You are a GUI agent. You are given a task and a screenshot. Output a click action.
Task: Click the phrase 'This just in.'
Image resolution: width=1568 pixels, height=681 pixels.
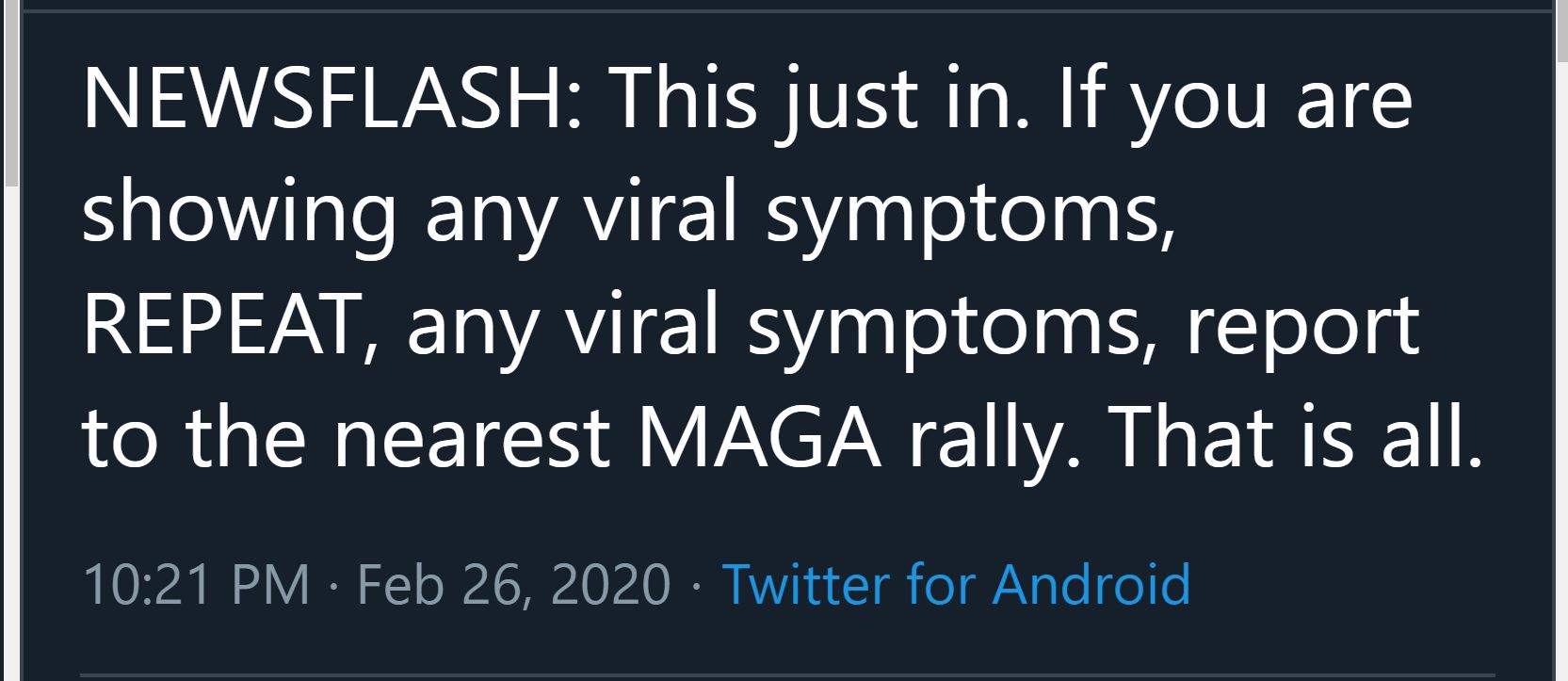(818, 102)
